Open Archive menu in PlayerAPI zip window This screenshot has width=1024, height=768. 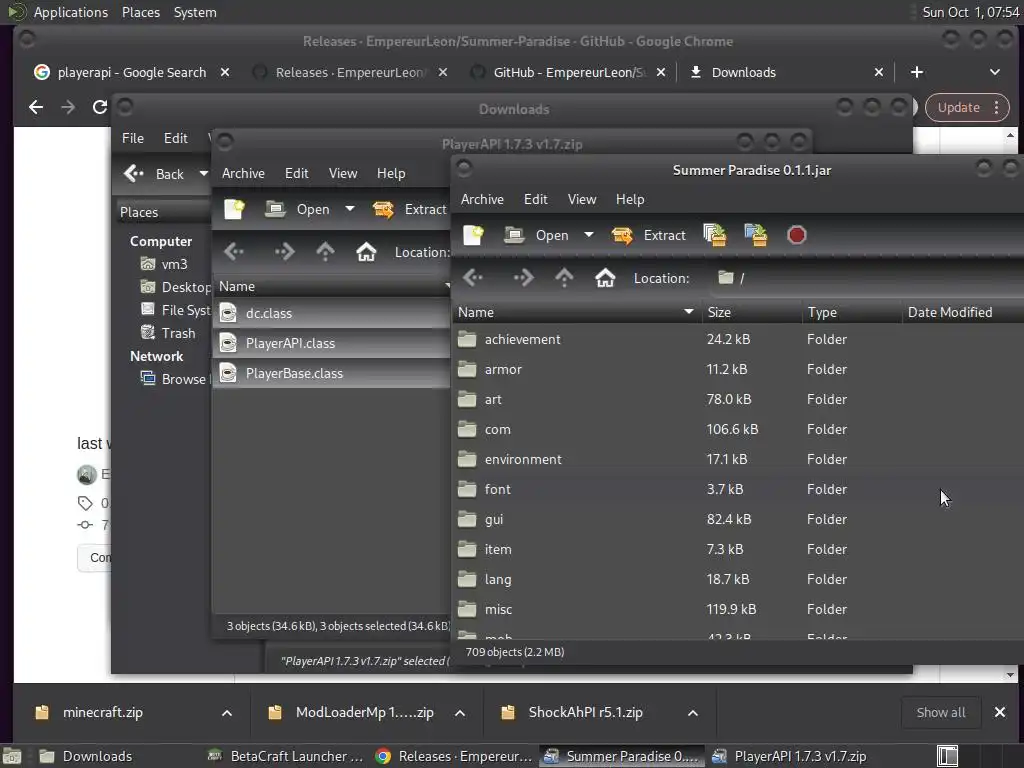pos(244,173)
